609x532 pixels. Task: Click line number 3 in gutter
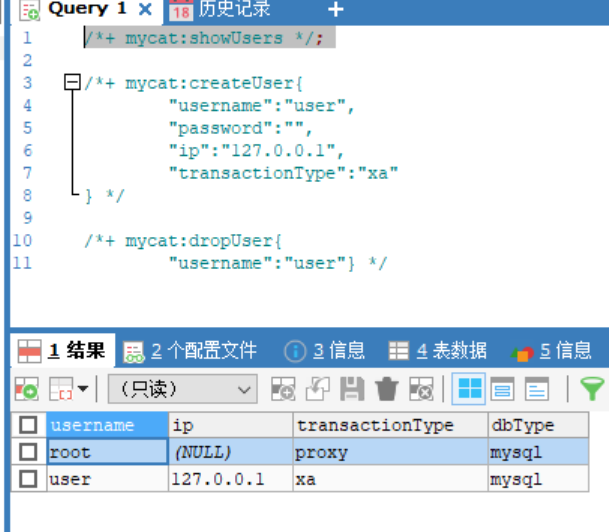click(27, 83)
